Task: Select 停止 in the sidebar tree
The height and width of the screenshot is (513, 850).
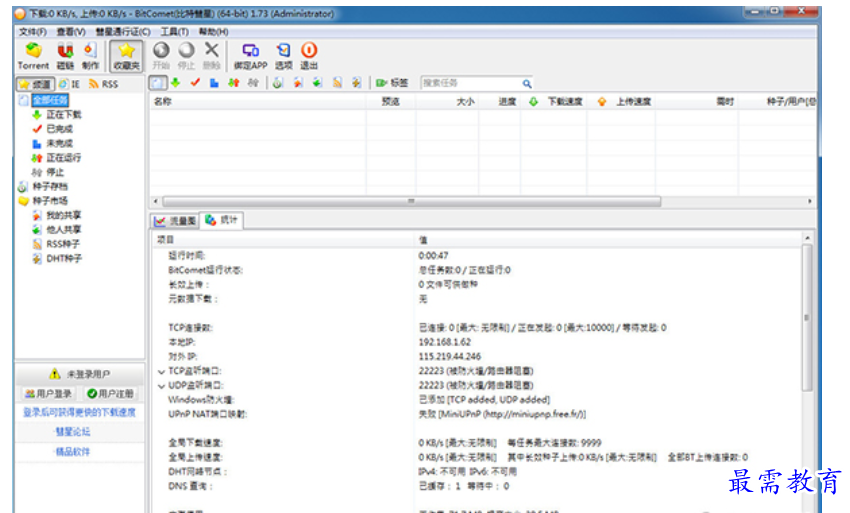Action: (55, 172)
